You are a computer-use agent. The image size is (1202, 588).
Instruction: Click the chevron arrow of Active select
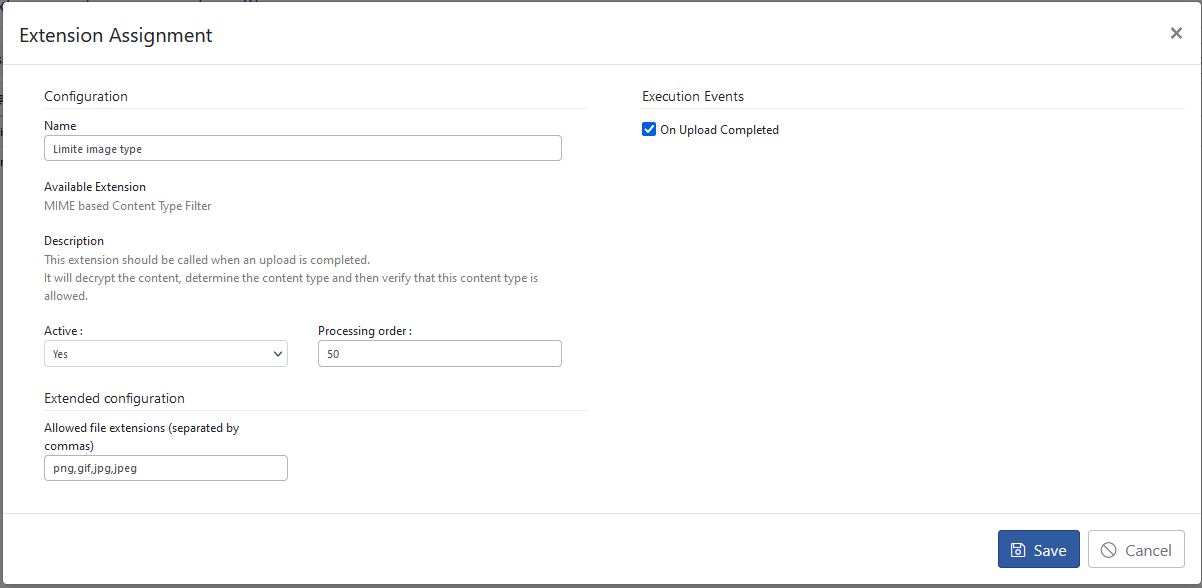(277, 354)
